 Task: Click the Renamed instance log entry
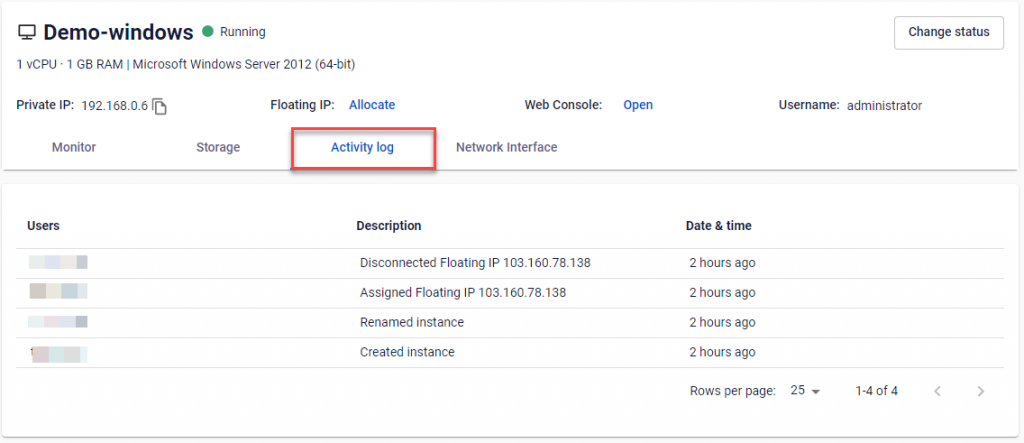[x=412, y=322]
